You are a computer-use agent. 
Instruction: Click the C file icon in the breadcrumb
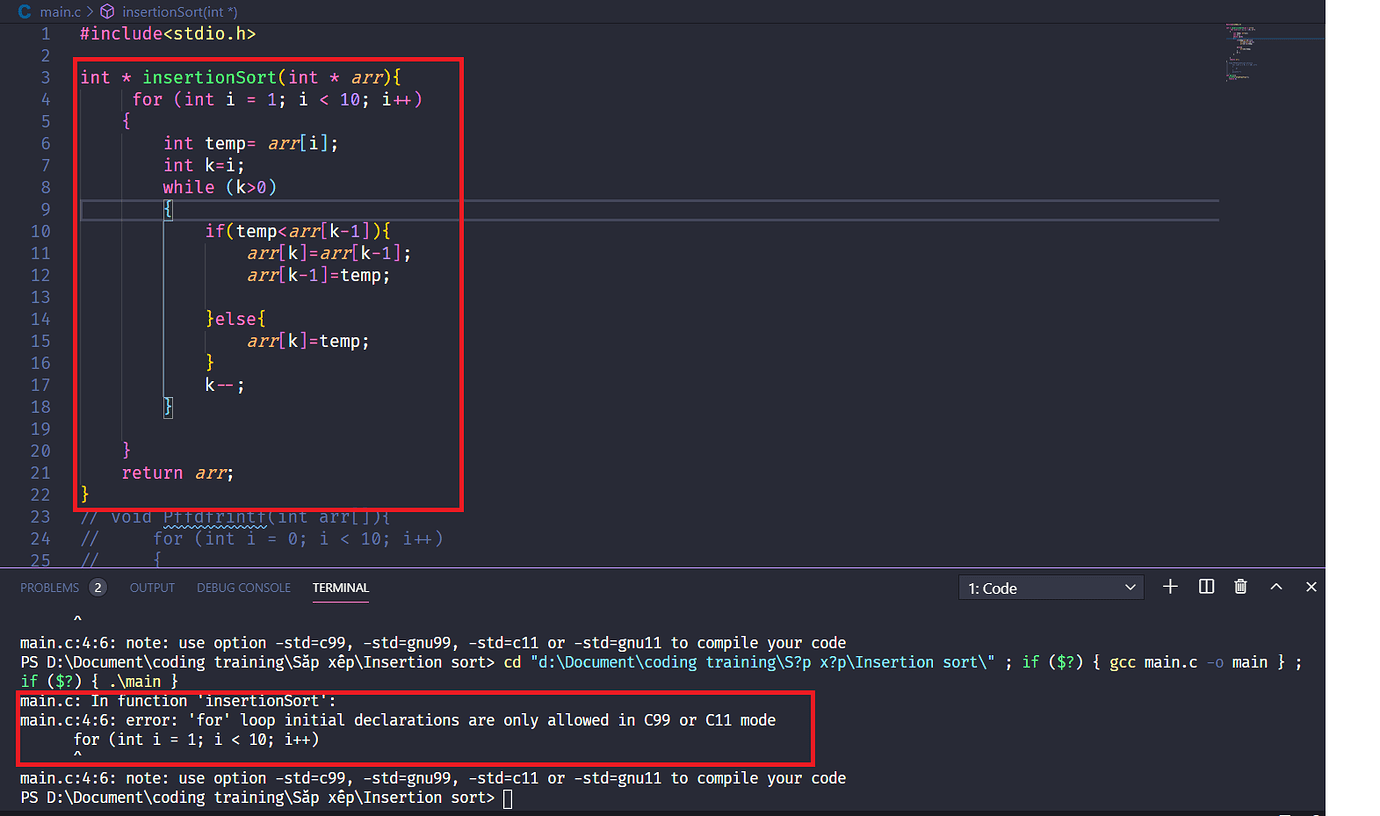pyautogui.click(x=24, y=12)
